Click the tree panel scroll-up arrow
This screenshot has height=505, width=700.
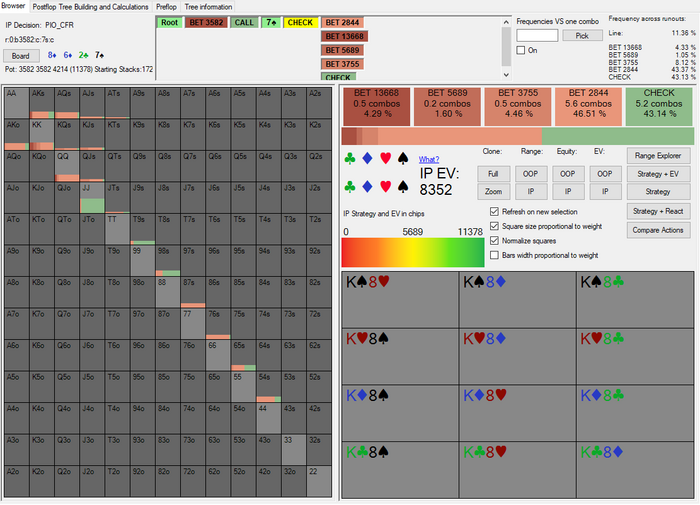[x=506, y=21]
